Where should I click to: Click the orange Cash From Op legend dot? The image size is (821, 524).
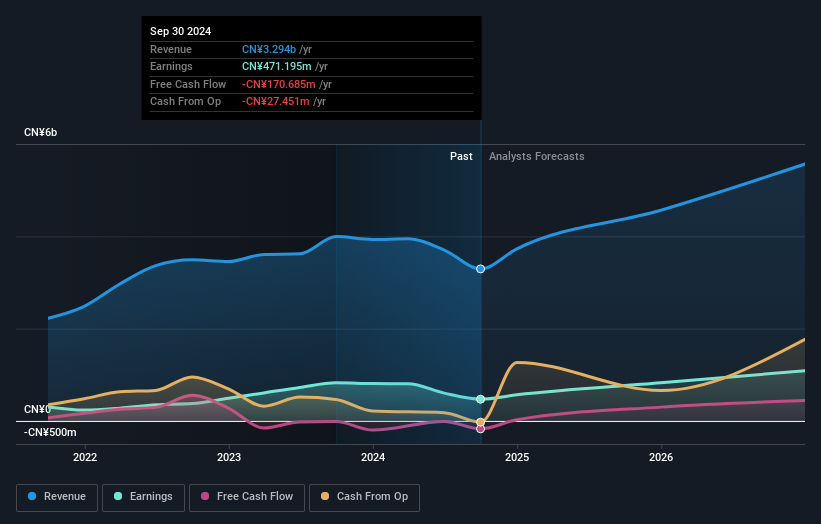[325, 496]
